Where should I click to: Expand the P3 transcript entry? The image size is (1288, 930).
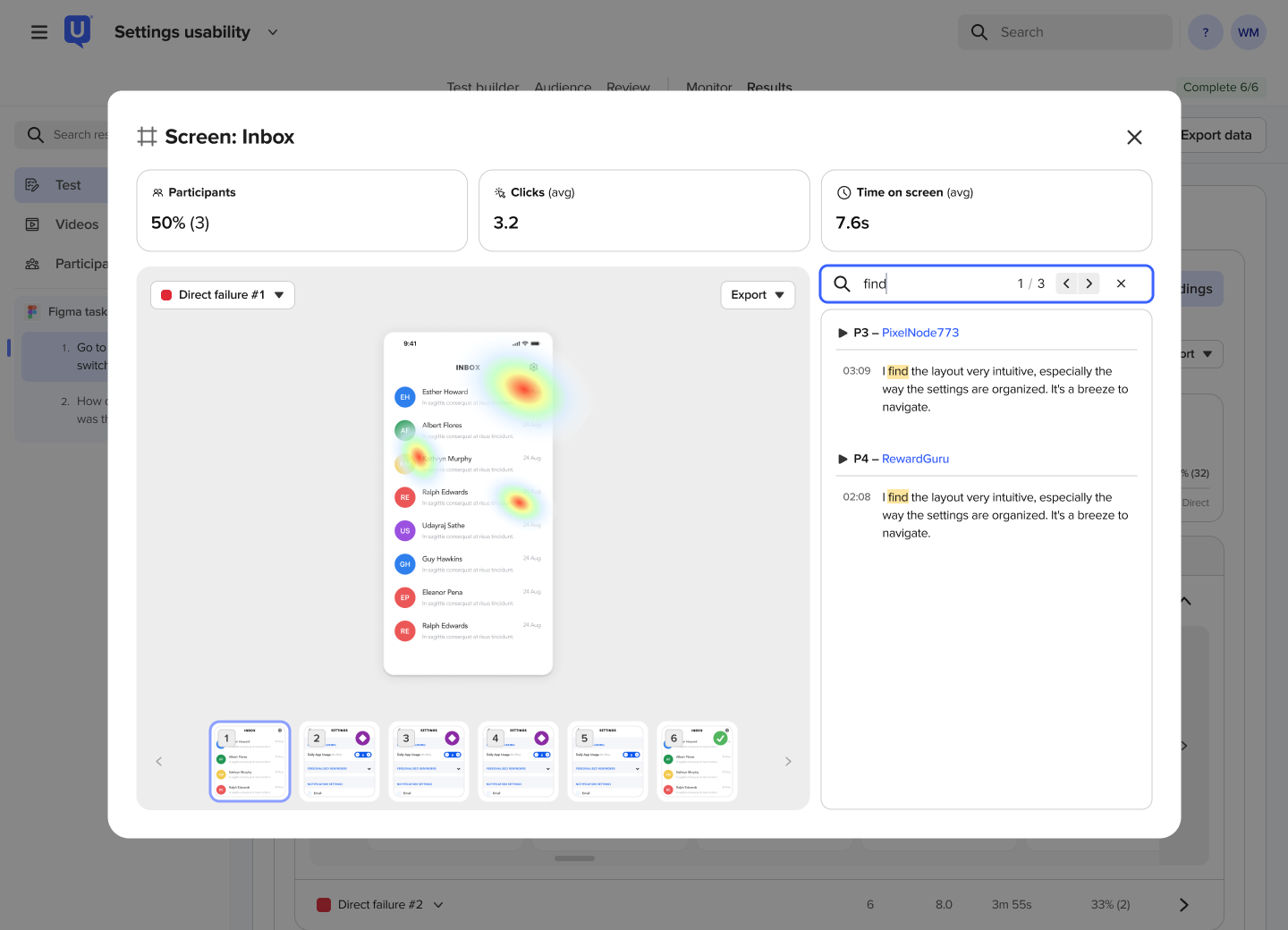point(843,333)
